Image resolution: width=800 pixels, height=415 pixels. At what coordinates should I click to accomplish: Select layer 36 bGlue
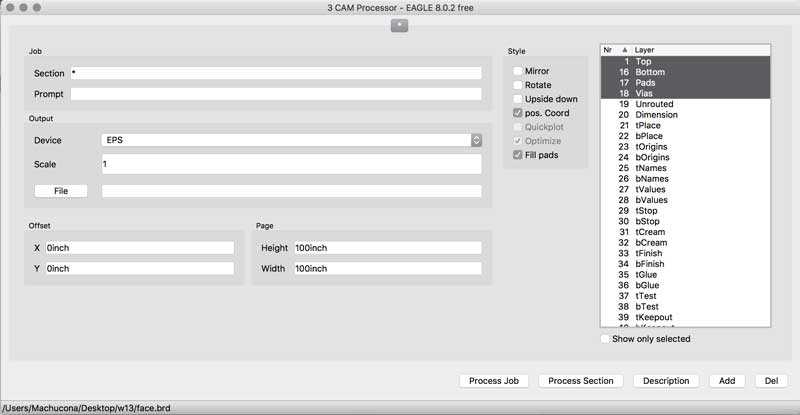pos(686,285)
